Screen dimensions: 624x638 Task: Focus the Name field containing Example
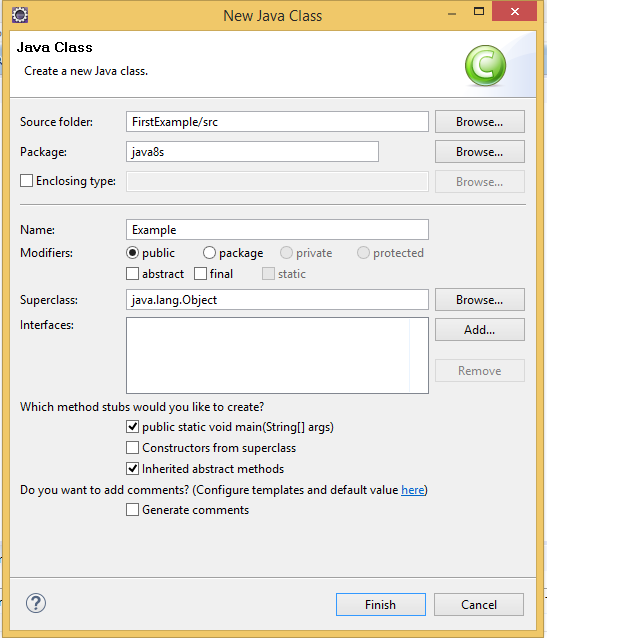(x=277, y=230)
